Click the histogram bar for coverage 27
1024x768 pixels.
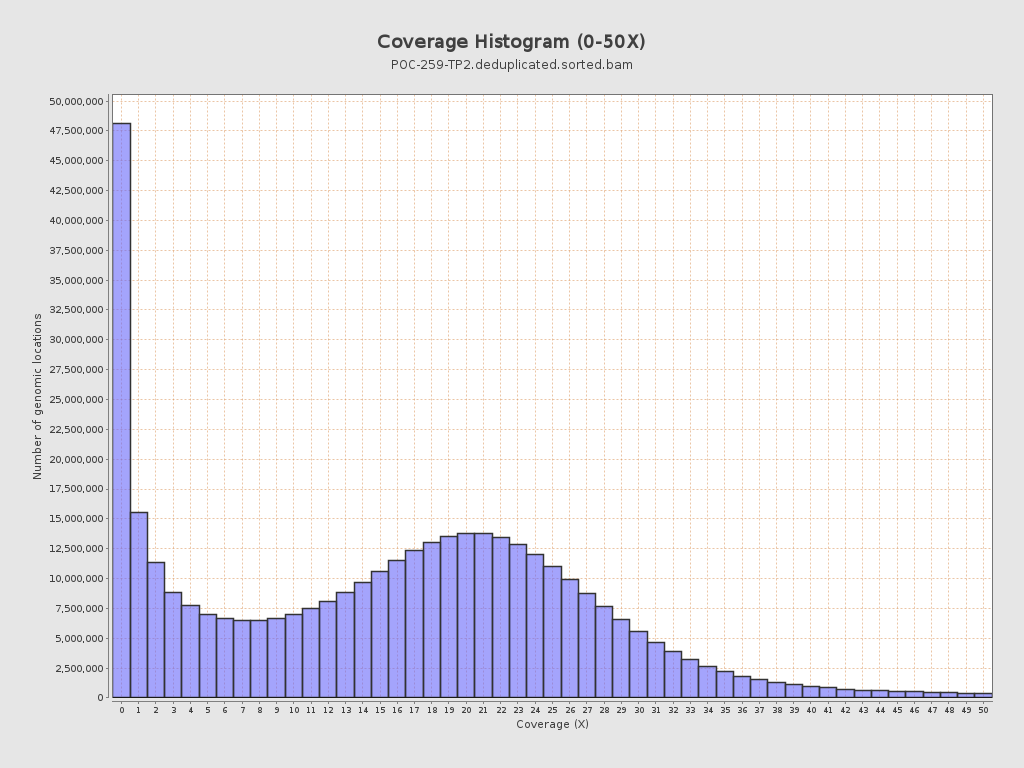587,646
